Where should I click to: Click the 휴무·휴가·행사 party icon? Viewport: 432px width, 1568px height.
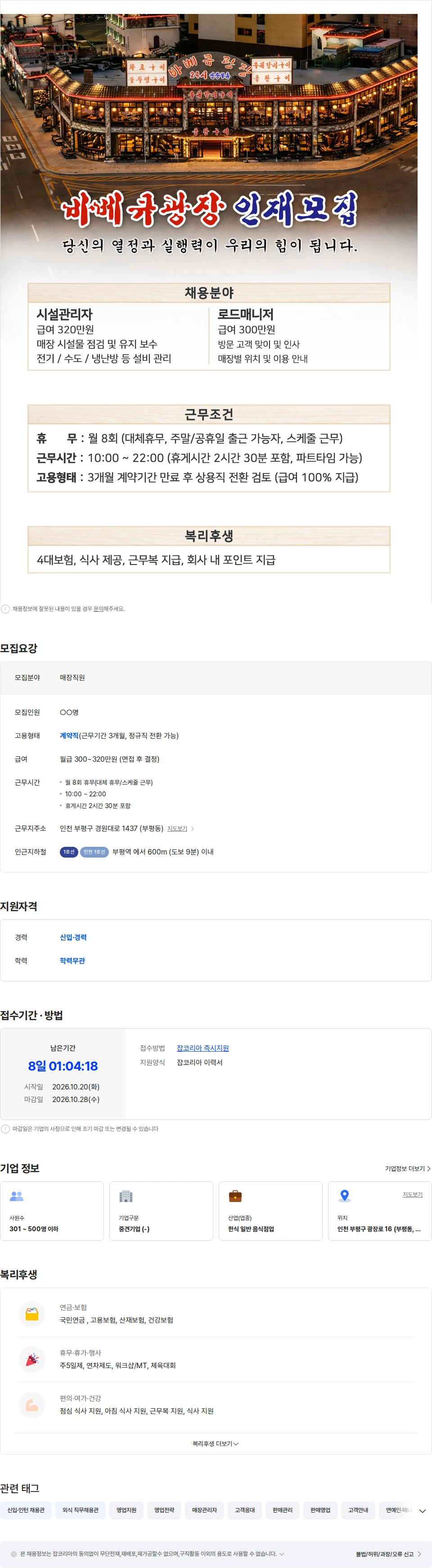click(32, 1359)
